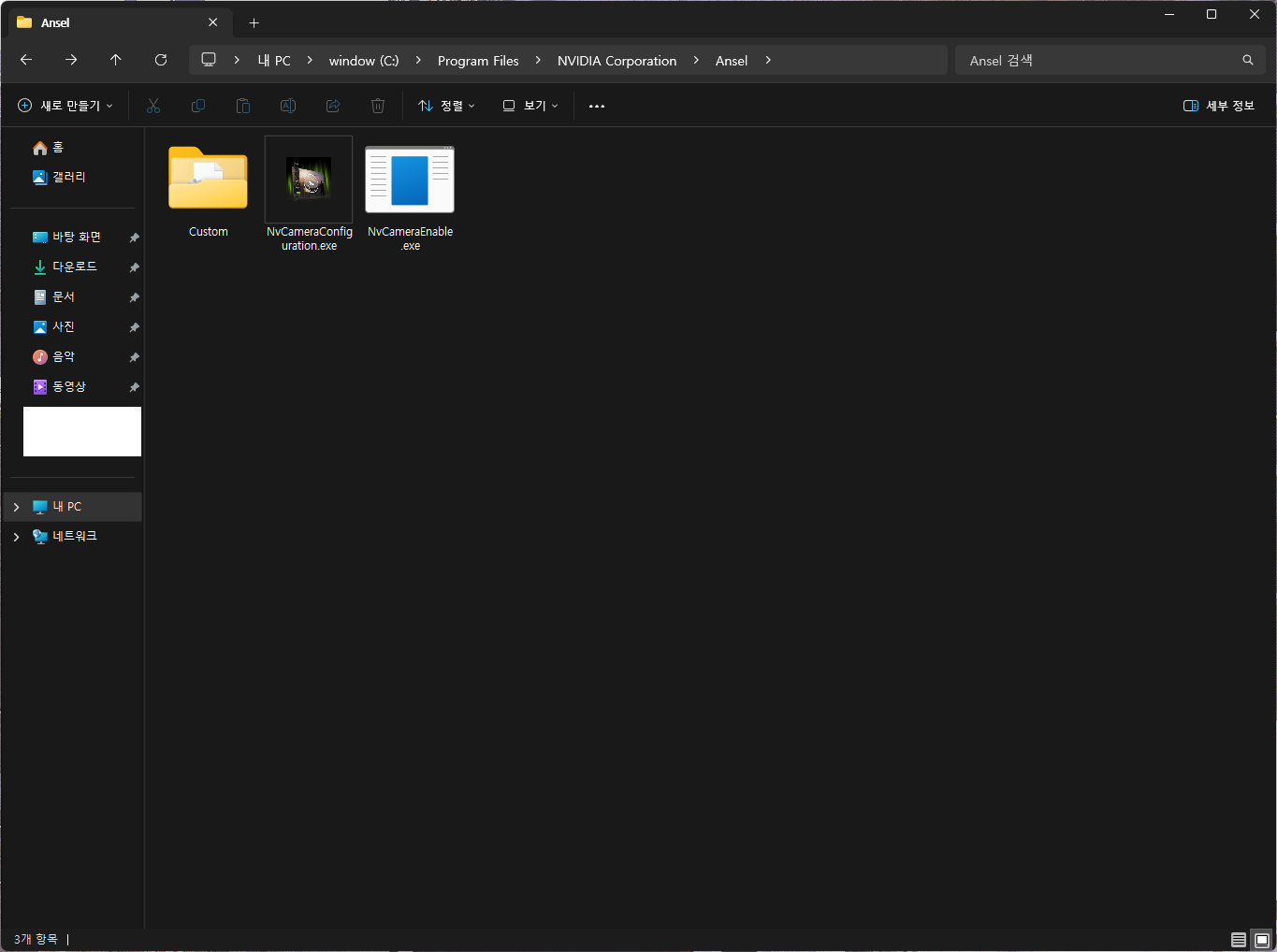This screenshot has width=1277, height=952.
Task: Click the Share icon in toolbar
Action: point(333,106)
